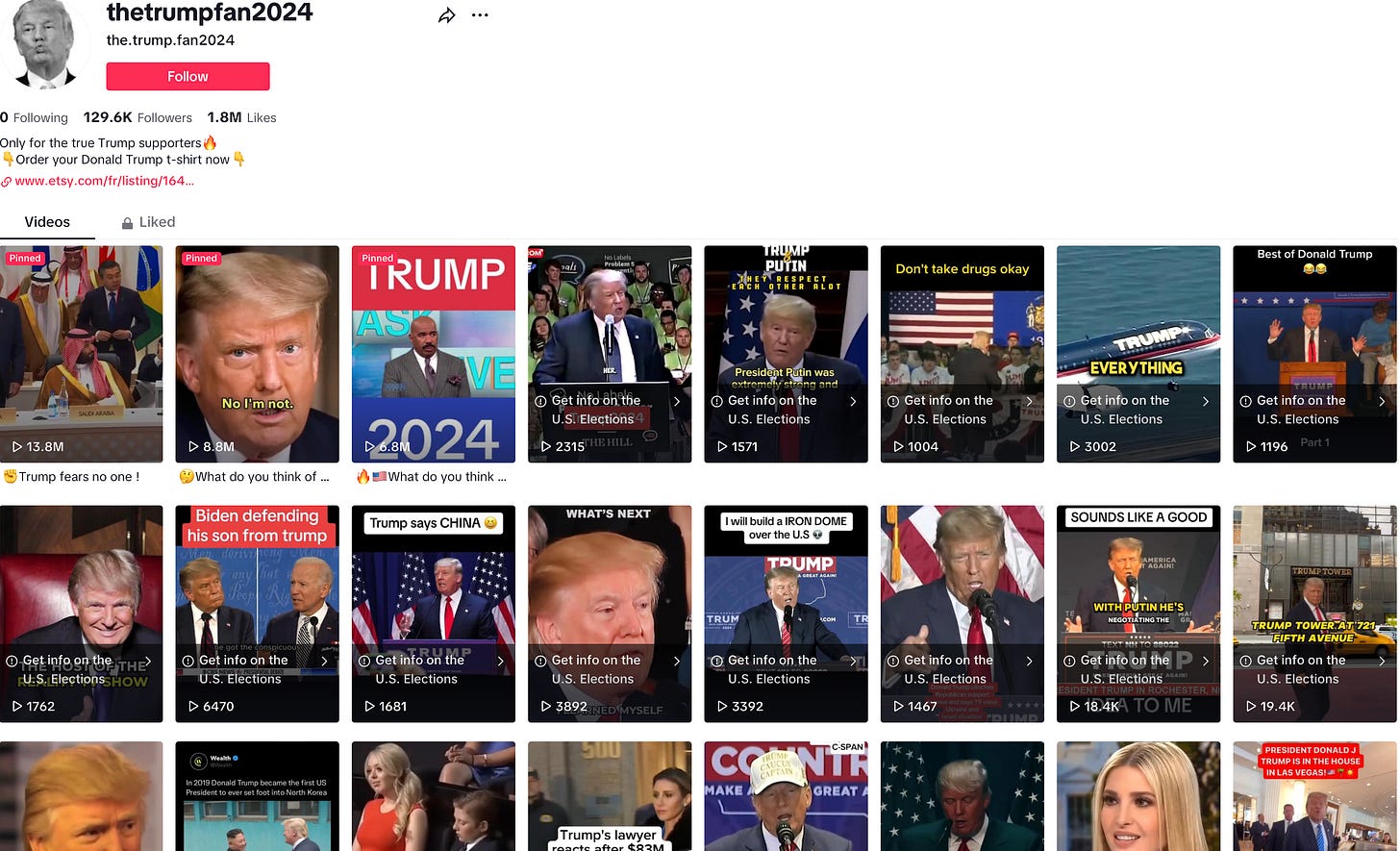
Task: Open 'I will build a IRON DOME' video
Action: [787, 613]
